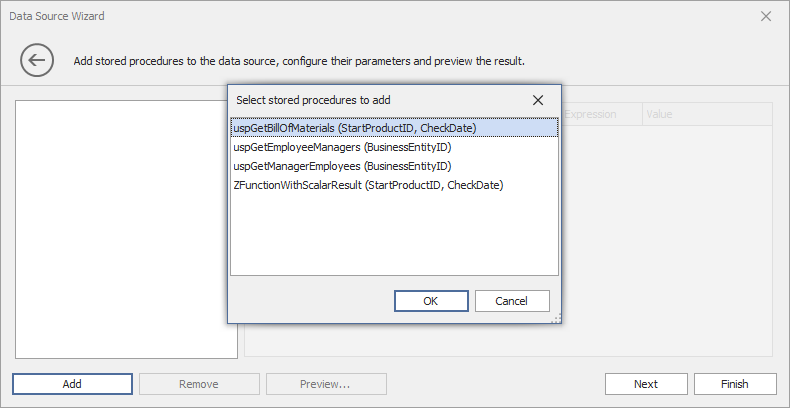Viewport: 790px width, 408px height.
Task: Pick uspGetManagerEmployees procedure entry
Action: [394, 166]
